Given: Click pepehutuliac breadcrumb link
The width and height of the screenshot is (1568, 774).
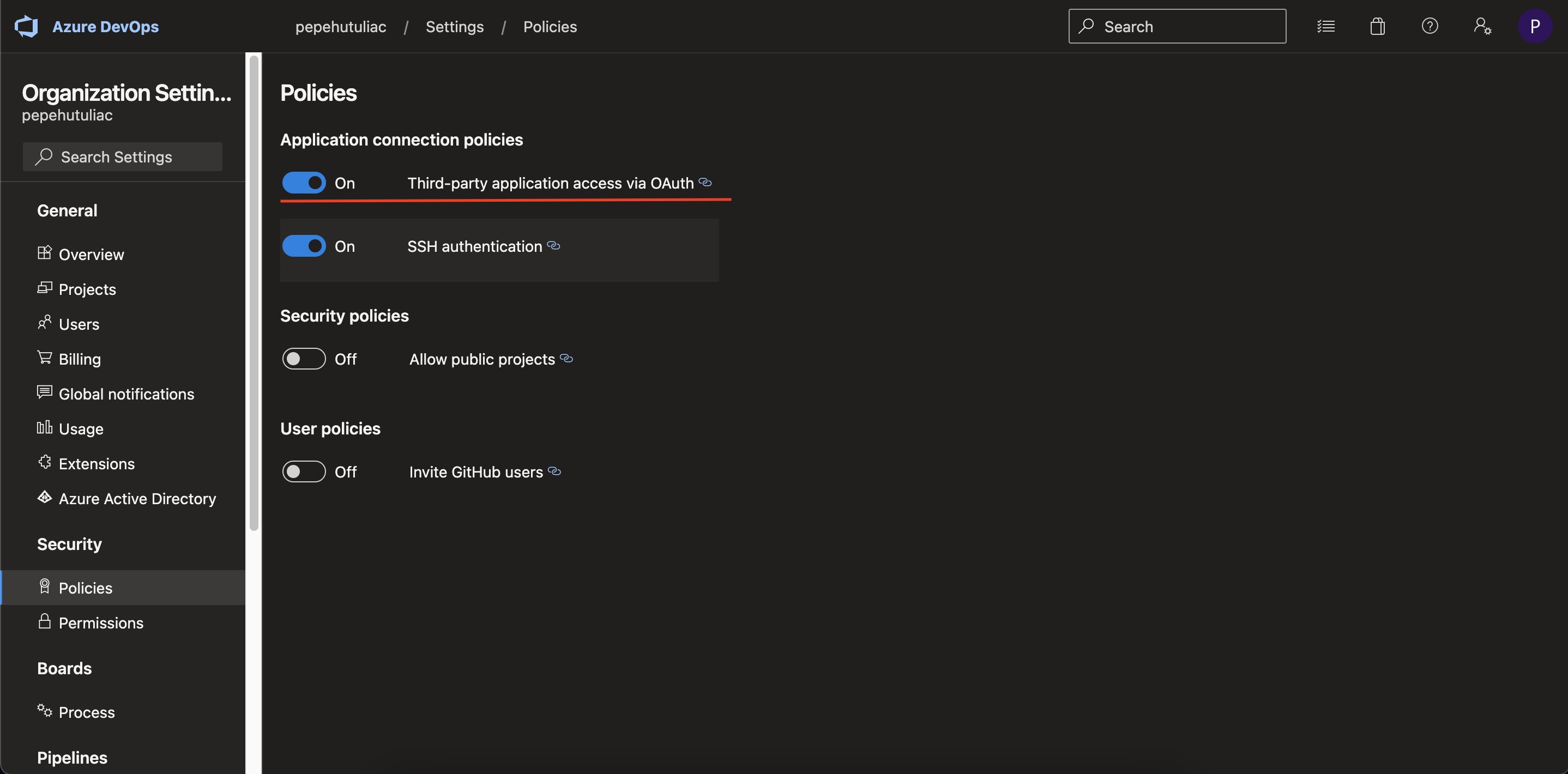Looking at the screenshot, I should click(341, 26).
